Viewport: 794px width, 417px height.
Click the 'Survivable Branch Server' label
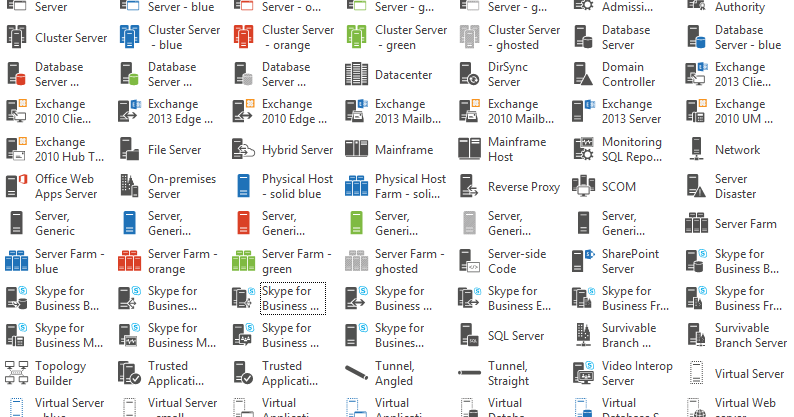[x=751, y=335]
